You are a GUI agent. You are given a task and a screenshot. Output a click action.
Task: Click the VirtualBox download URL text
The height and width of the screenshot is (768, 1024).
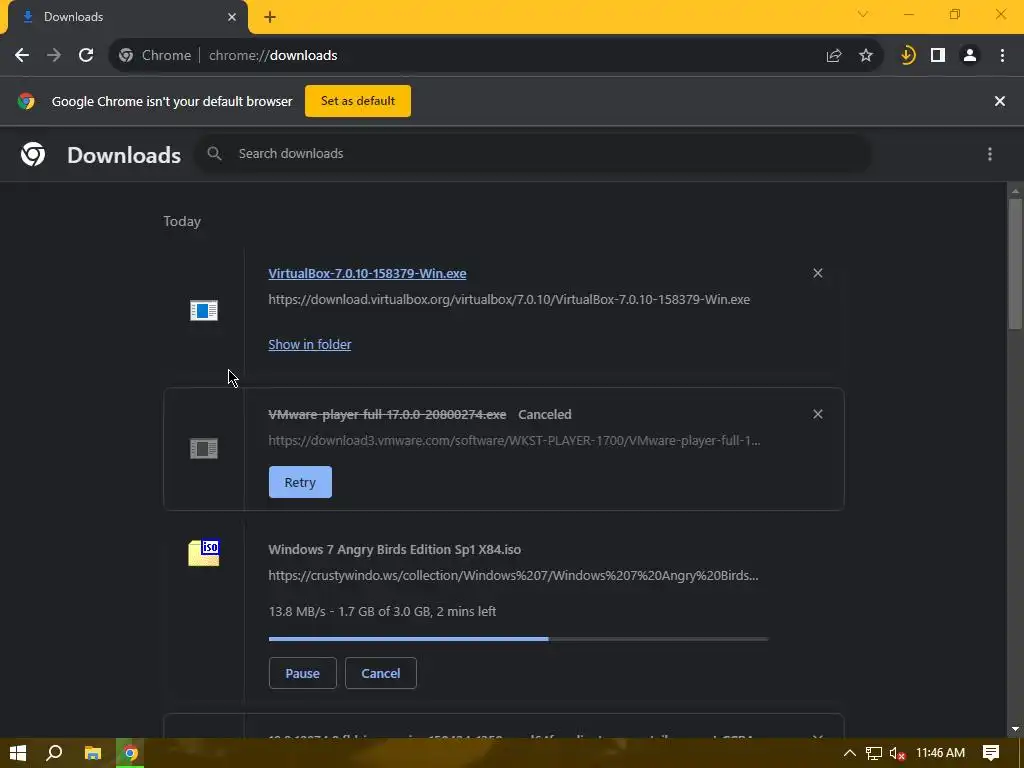pos(509,300)
